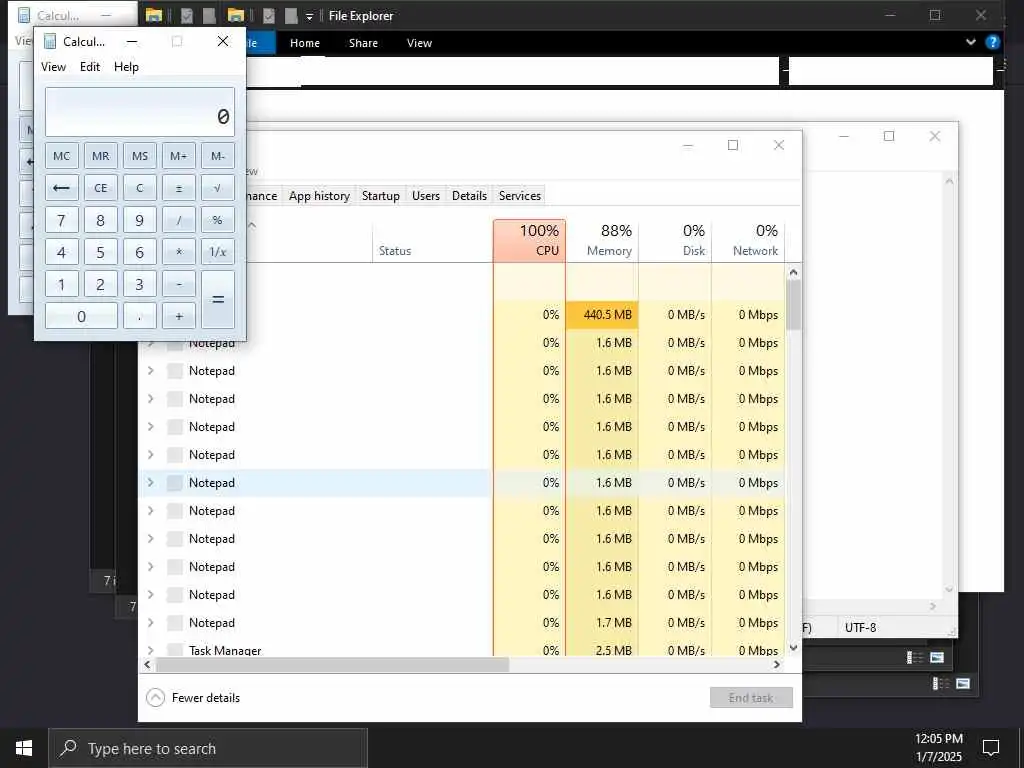Switch to the Startup tab in Task Manager
This screenshot has width=1024, height=768.
click(x=381, y=196)
